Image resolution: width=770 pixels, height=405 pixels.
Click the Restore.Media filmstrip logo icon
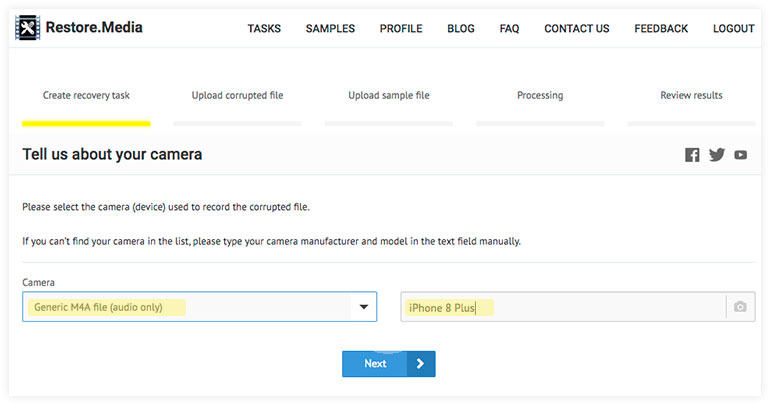coord(28,27)
